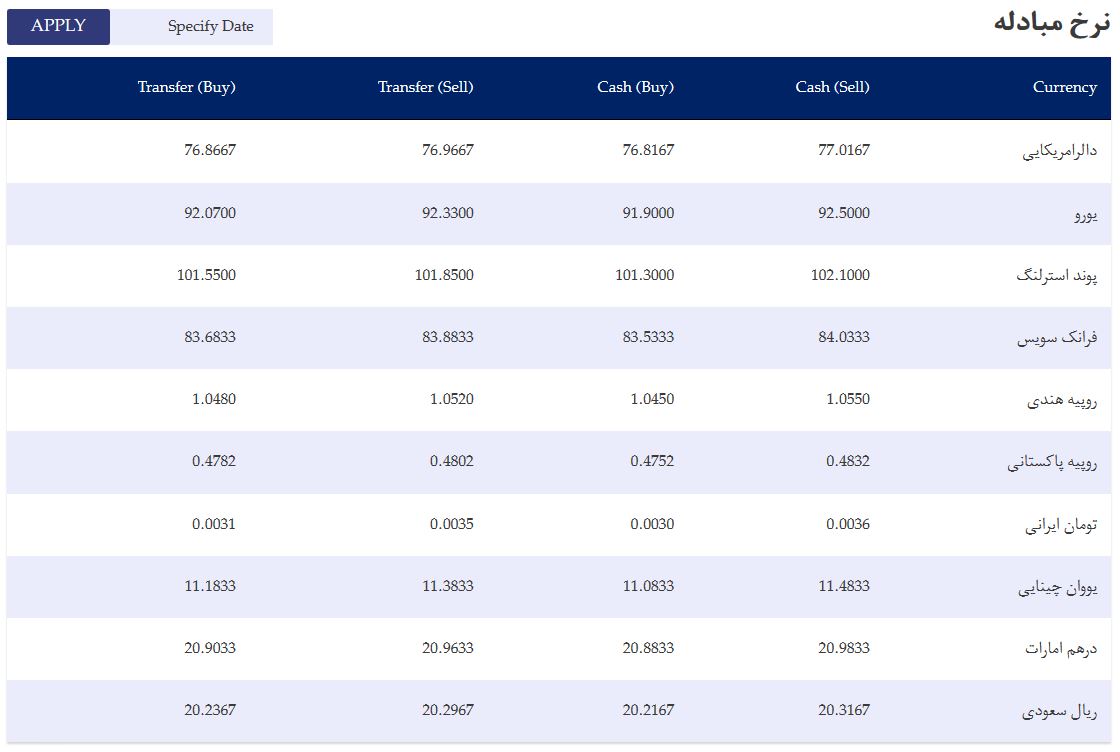Image resolution: width=1120 pixels, height=752 pixels.
Task: Click cash sell value 0.0036
Action: click(848, 524)
